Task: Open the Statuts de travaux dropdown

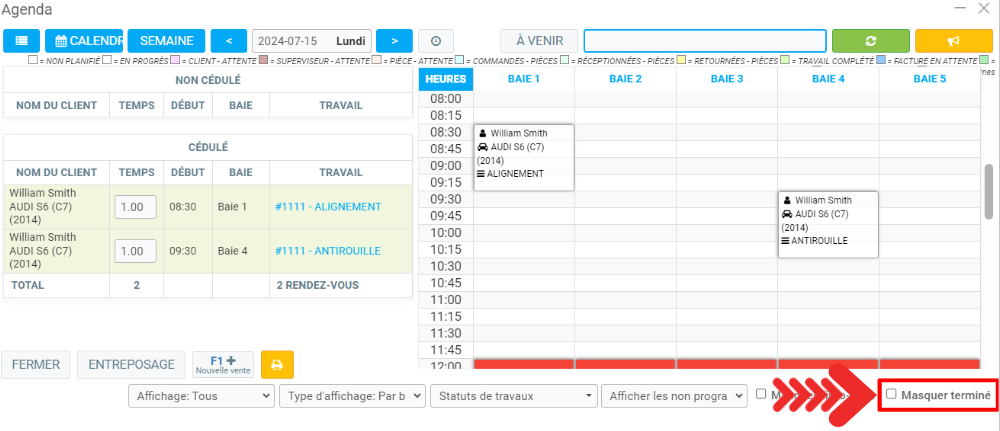Action: 513,396
